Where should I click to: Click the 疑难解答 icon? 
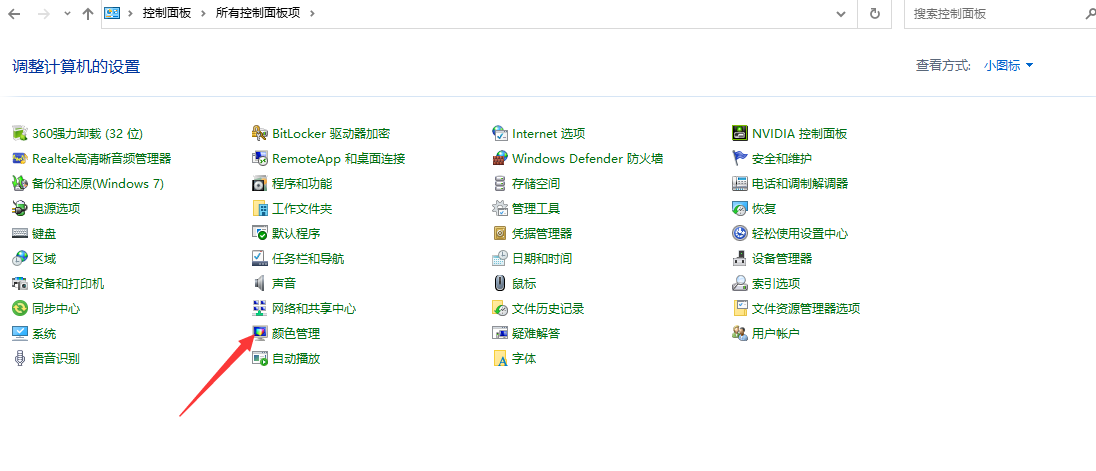click(x=500, y=333)
